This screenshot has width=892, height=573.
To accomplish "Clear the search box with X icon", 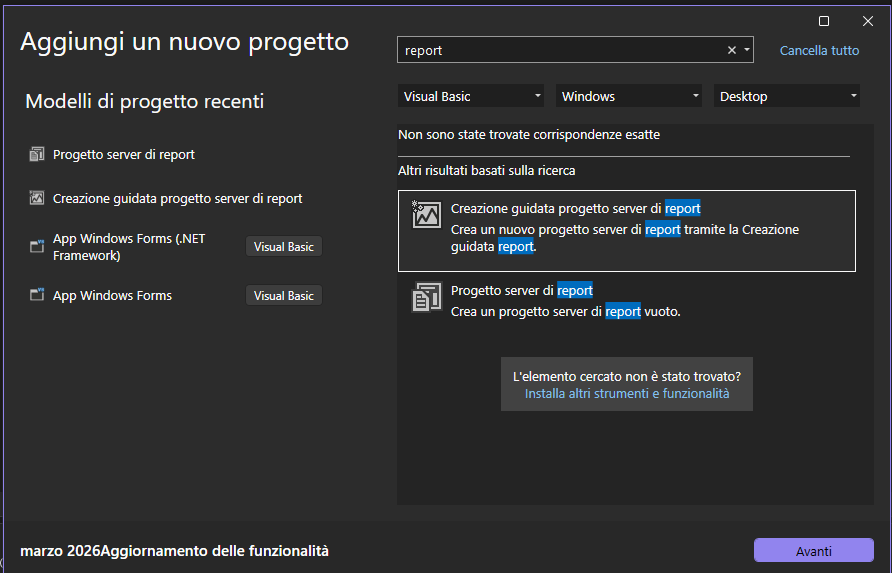I will [x=731, y=50].
